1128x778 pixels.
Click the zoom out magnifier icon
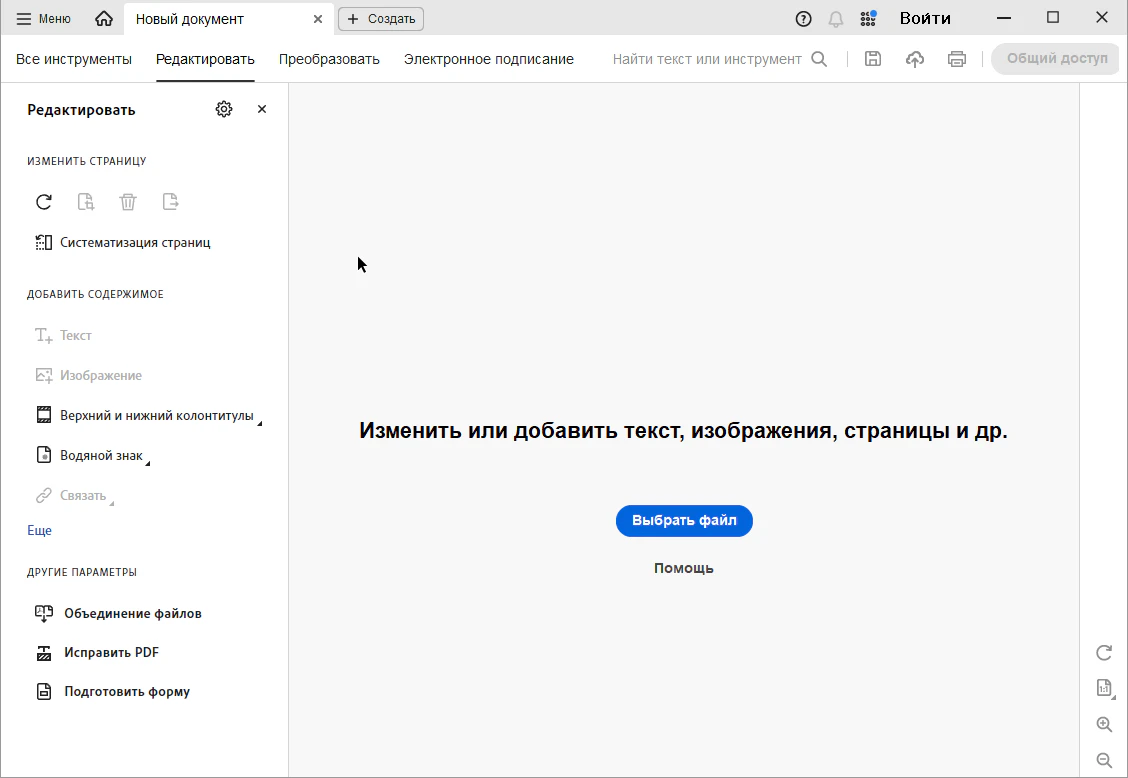[1104, 760]
